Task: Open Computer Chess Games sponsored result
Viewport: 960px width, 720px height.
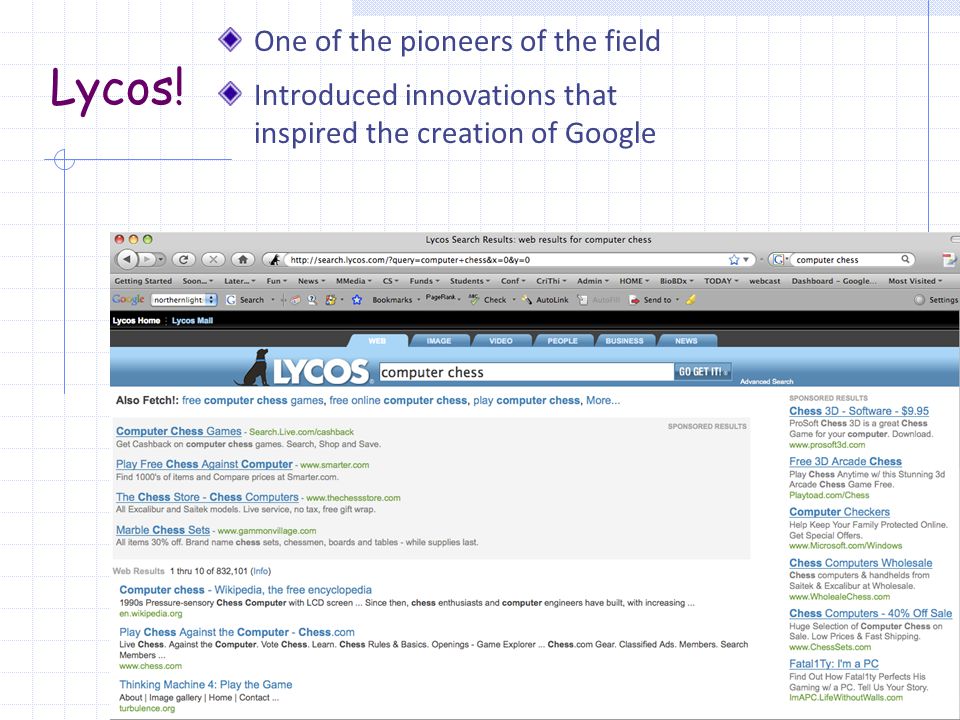Action: (179, 431)
